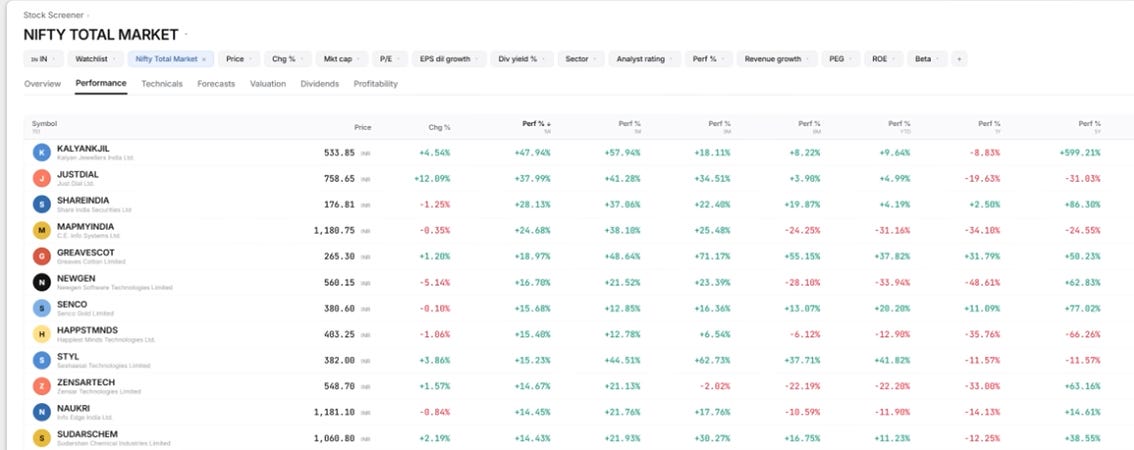The width and height of the screenshot is (1134, 450).
Task: Click the MAPMYINDIA yellow logo icon
Action: pyautogui.click(x=42, y=230)
